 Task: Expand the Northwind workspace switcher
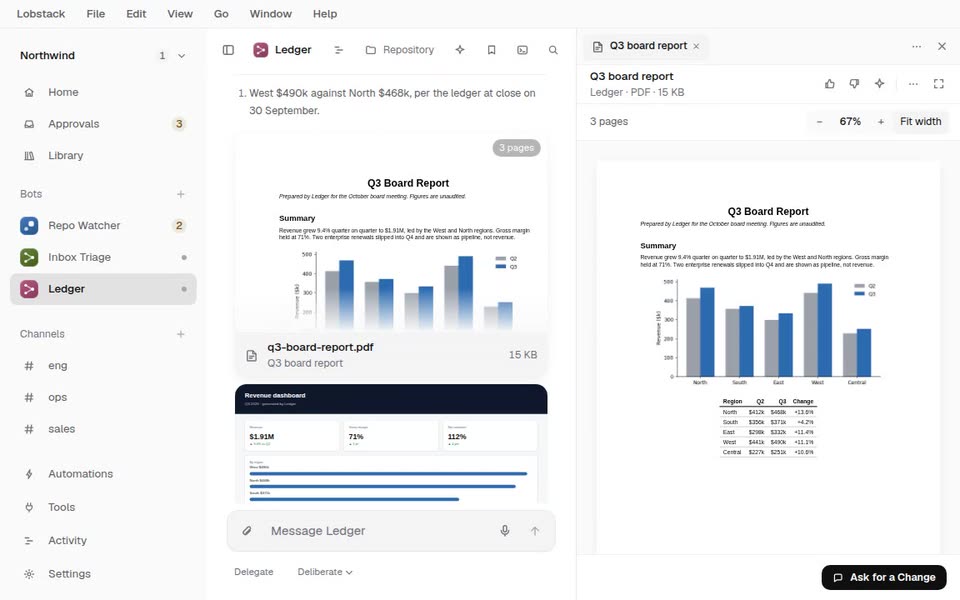pos(103,56)
